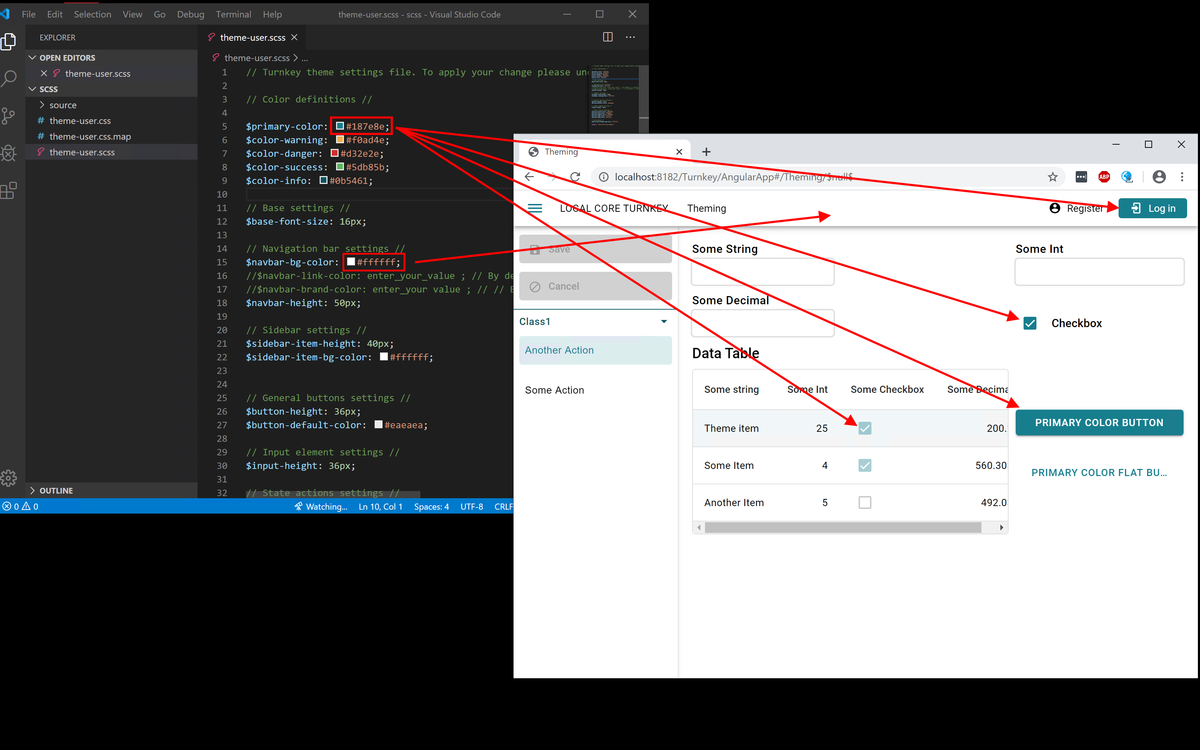Click the split editor icon
This screenshot has width=1200, height=750.
point(608,37)
